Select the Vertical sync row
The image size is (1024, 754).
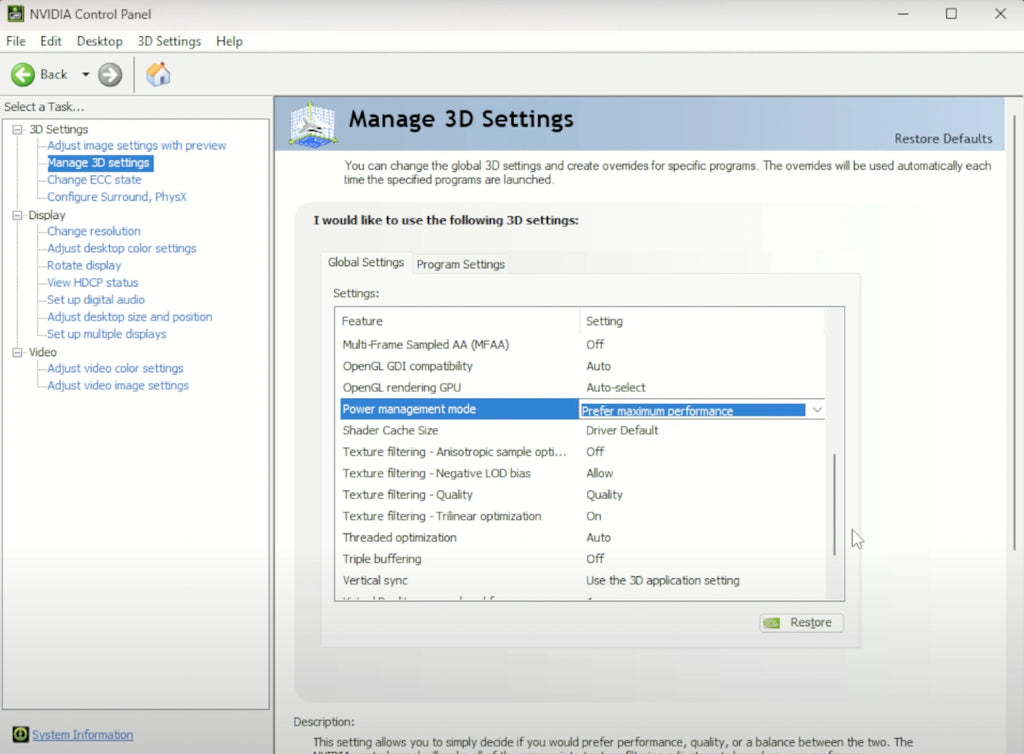[x=583, y=580]
